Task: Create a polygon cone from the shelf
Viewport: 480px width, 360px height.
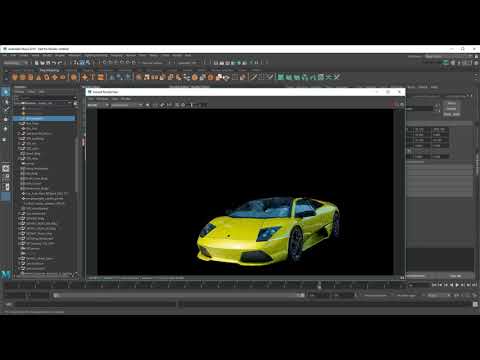Action: pyautogui.click(x=38, y=77)
